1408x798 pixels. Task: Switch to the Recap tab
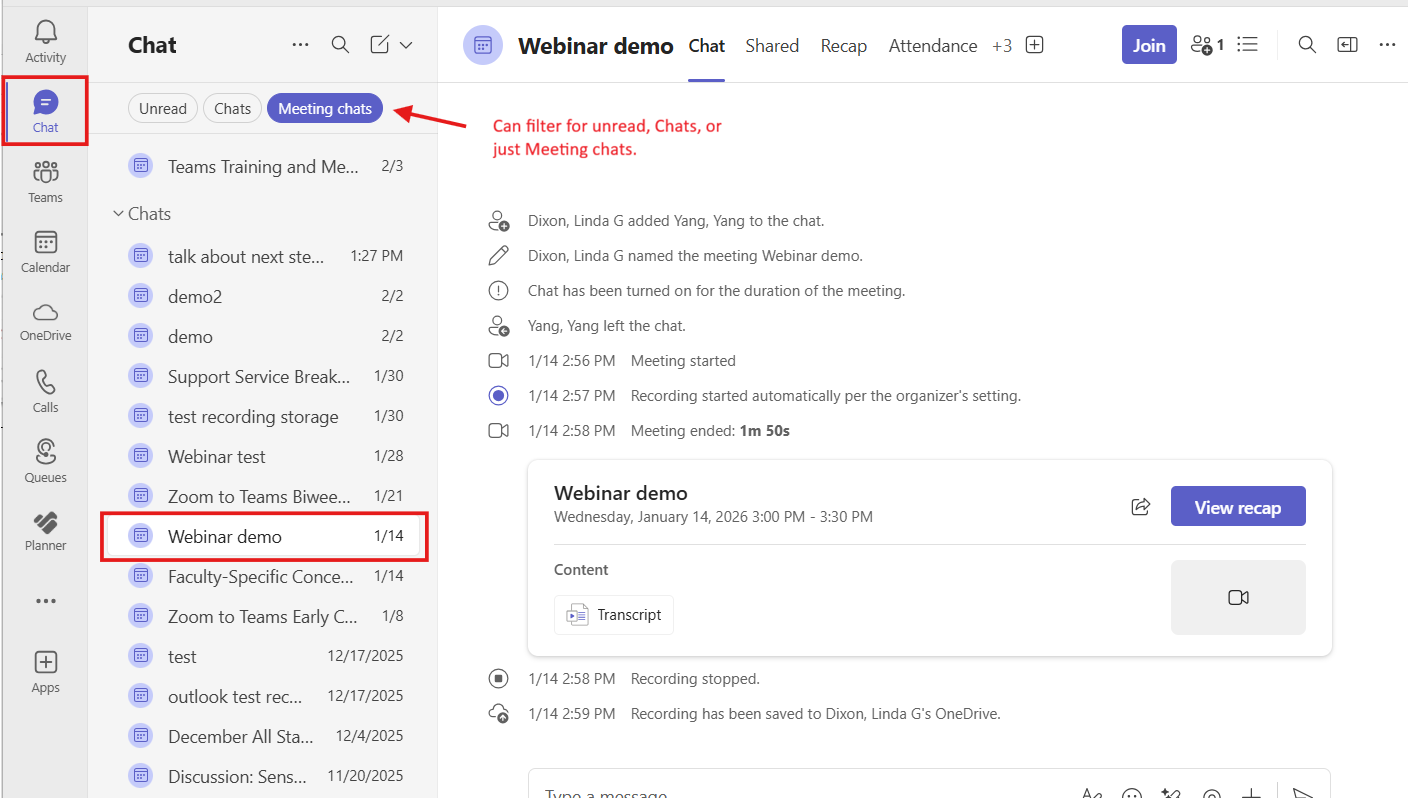coord(843,46)
